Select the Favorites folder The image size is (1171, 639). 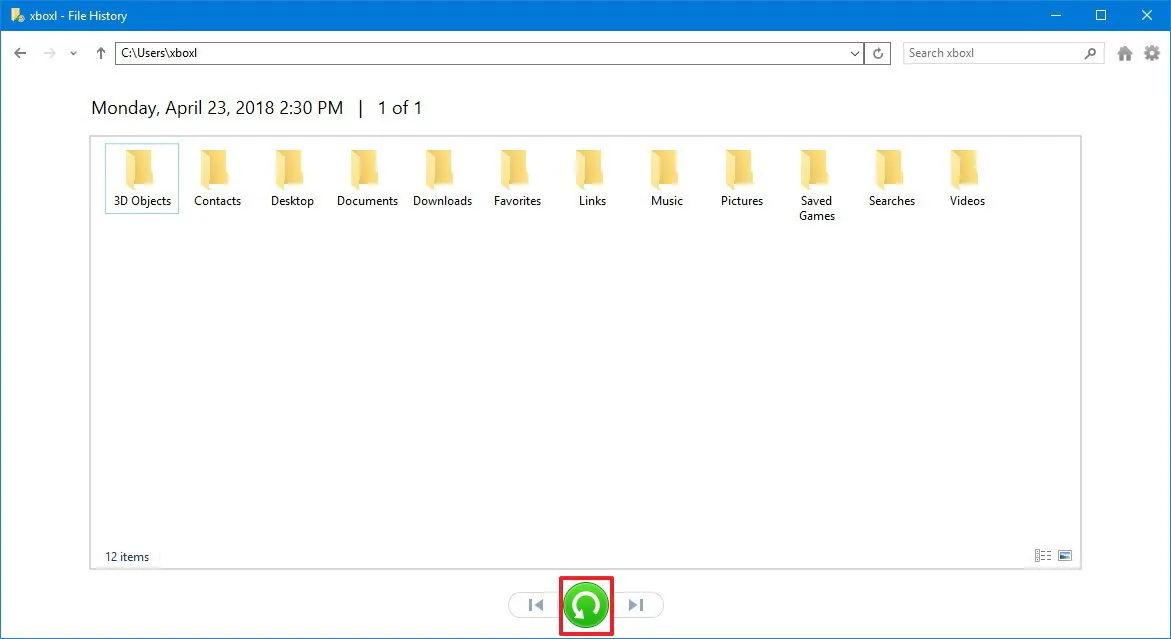(x=517, y=178)
